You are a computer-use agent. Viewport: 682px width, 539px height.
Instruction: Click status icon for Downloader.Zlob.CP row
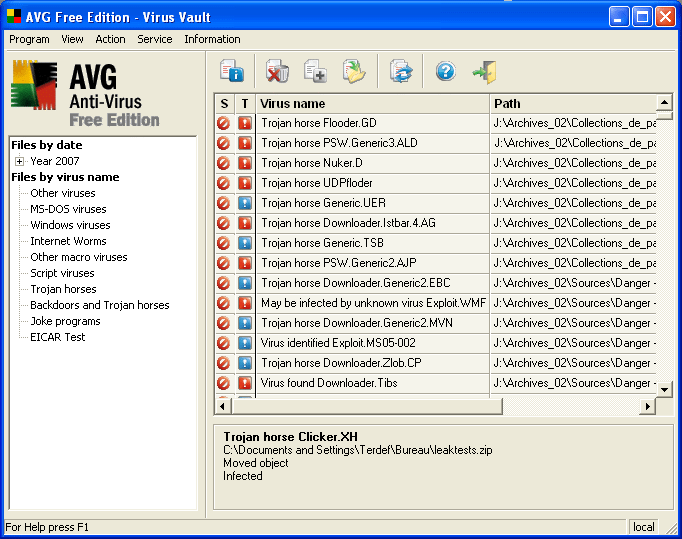tap(224, 363)
